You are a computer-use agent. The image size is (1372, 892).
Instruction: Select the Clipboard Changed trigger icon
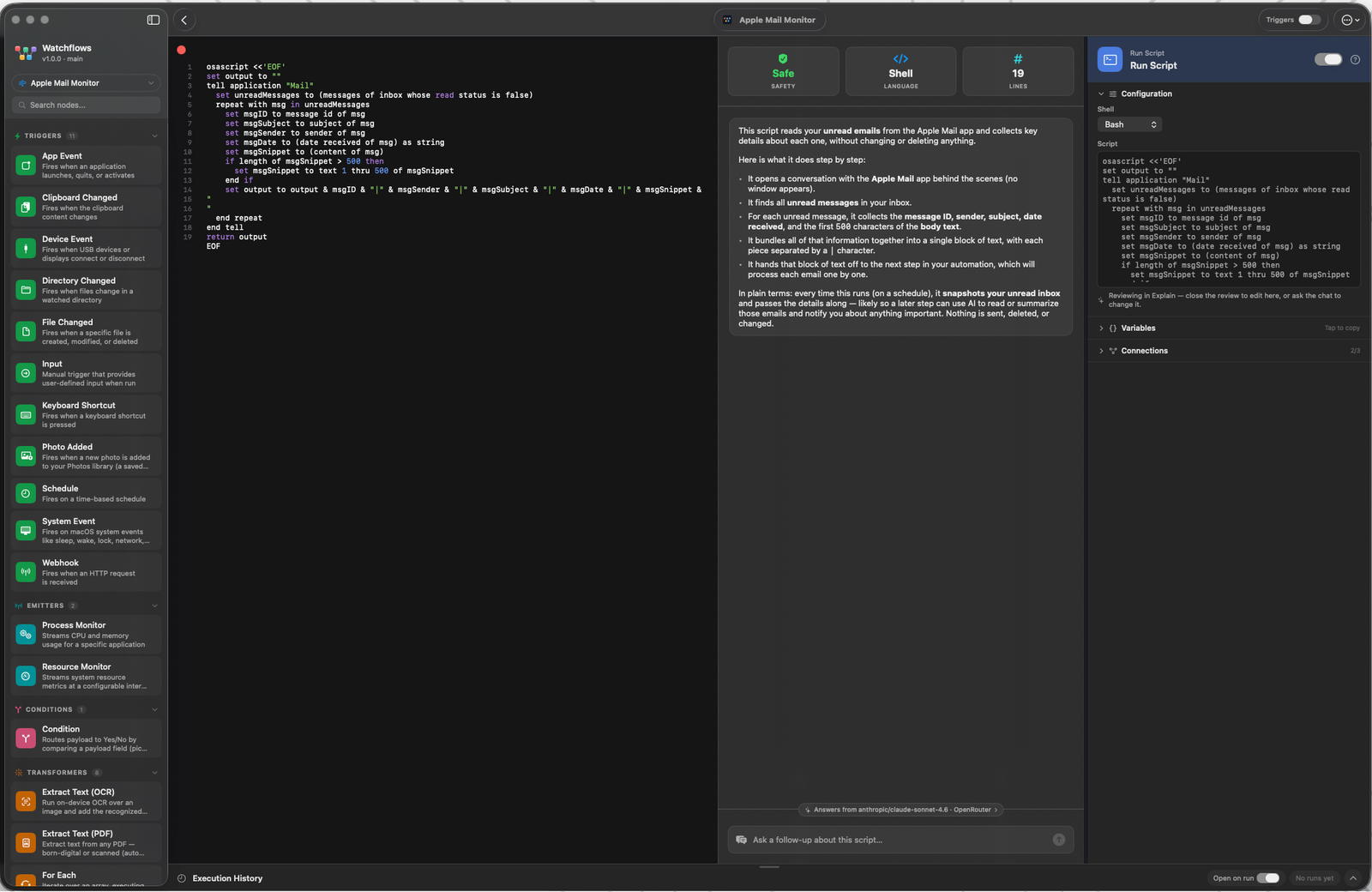26,207
